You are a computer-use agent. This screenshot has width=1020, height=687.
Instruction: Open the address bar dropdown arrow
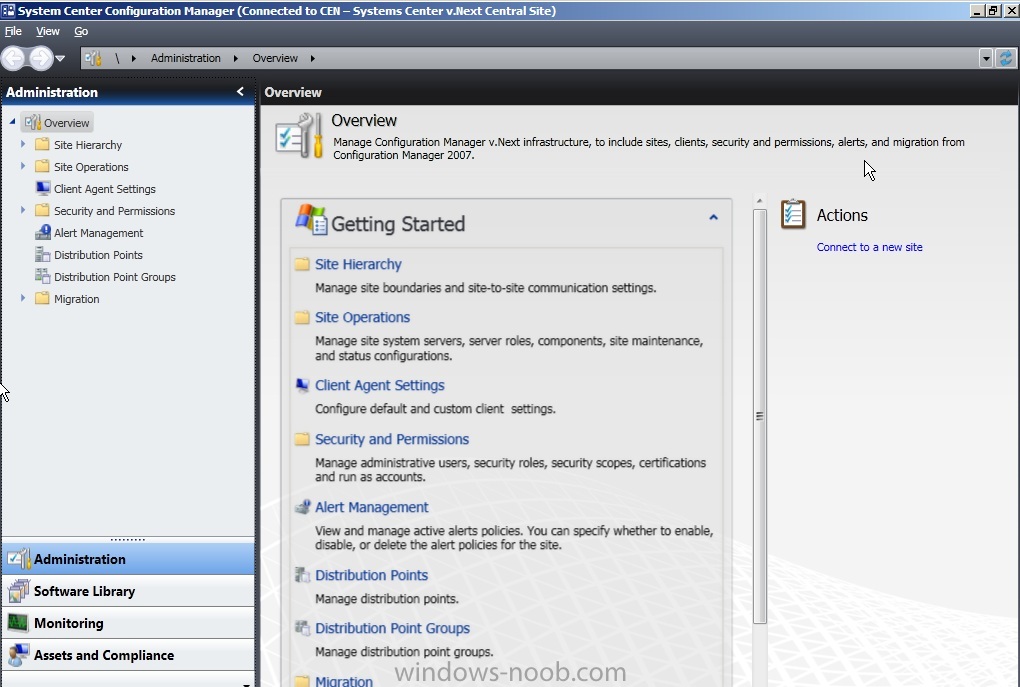point(986,59)
